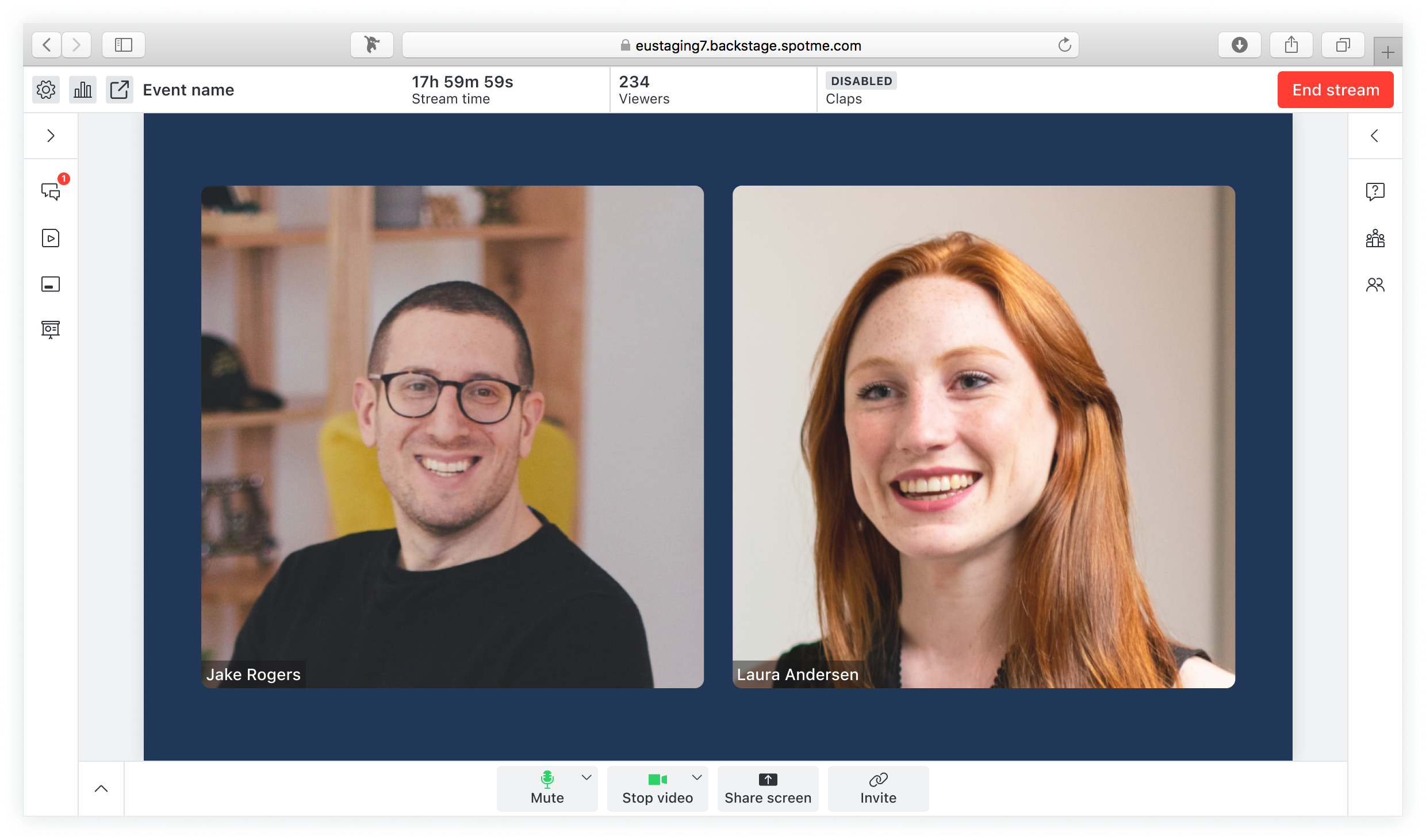Screen dimensions: 1426x840
Task: Toggle the Safari sidebar
Action: (x=124, y=45)
